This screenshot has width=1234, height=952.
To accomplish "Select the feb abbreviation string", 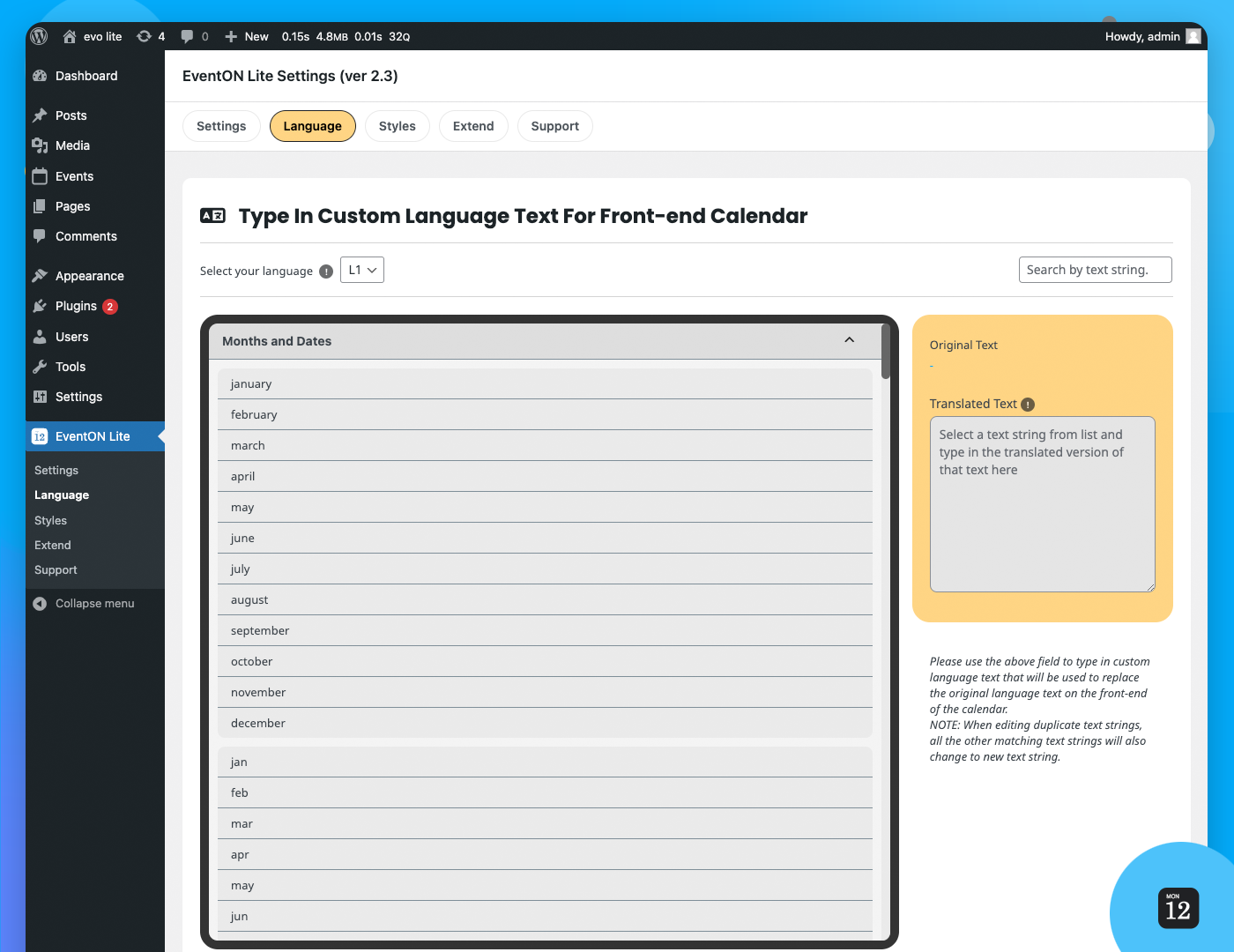I will (x=545, y=792).
